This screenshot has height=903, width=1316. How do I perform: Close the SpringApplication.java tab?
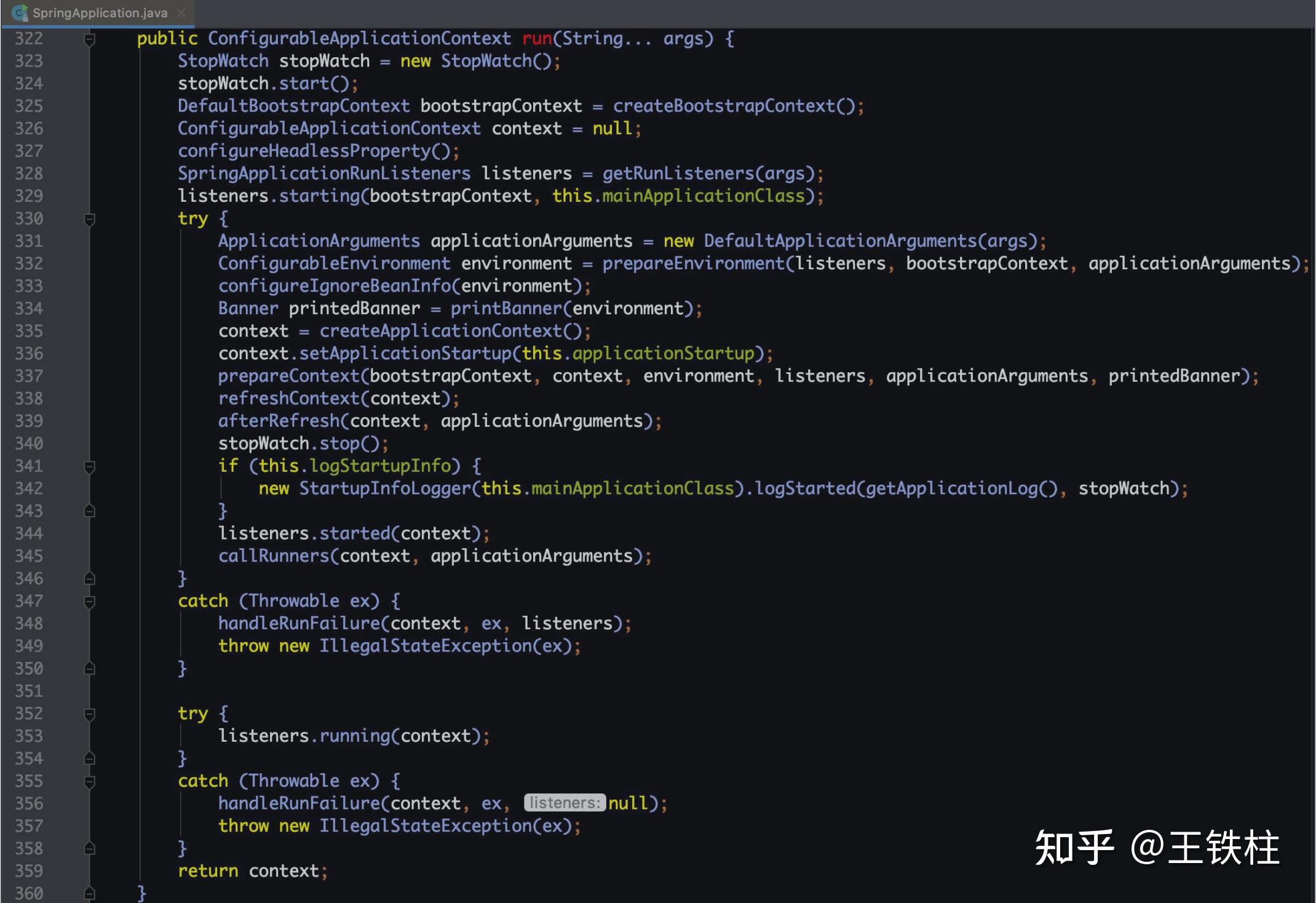tap(181, 12)
